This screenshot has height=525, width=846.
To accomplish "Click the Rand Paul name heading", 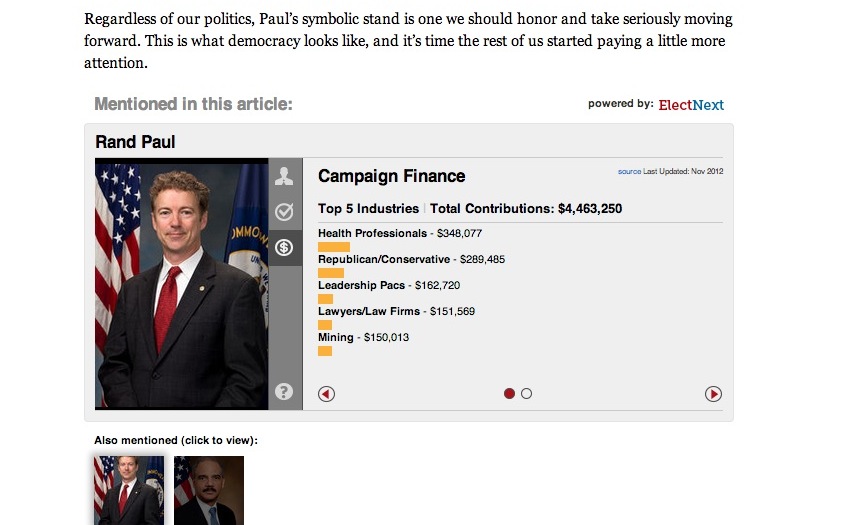I will (135, 142).
